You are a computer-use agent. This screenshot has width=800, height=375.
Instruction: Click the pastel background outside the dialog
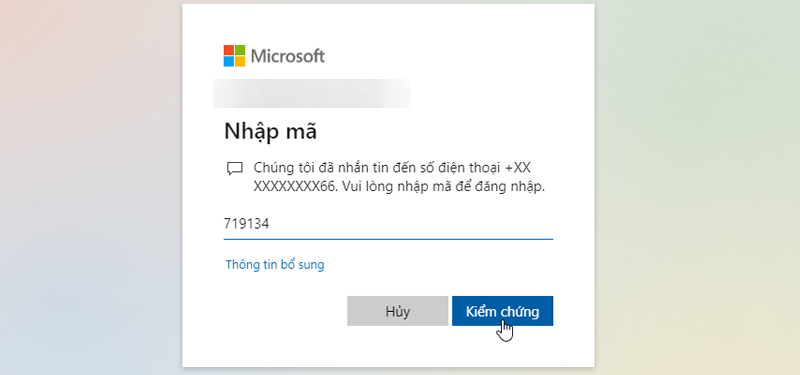pyautogui.click(x=92, y=189)
